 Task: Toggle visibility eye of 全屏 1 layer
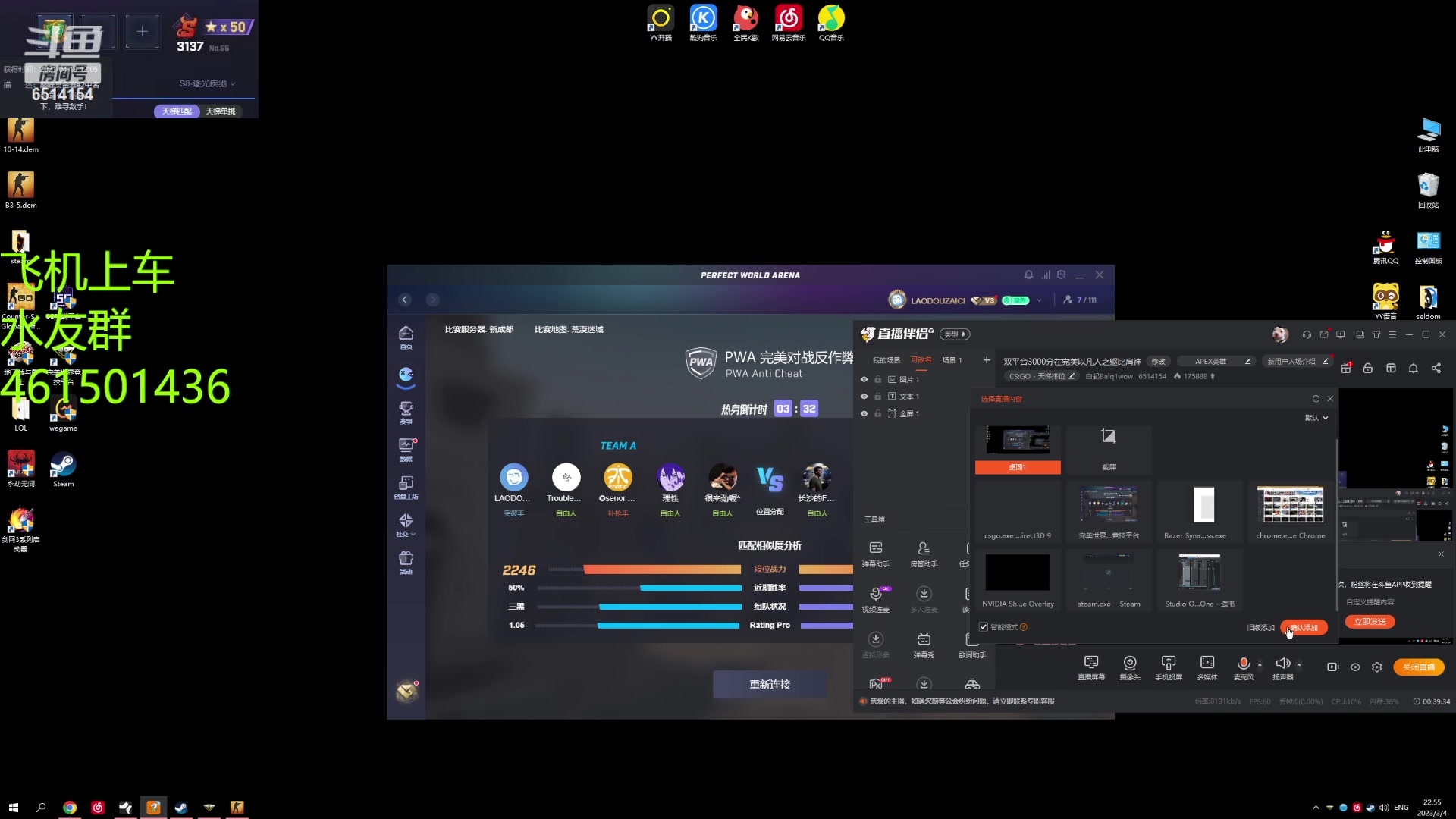[x=864, y=413]
